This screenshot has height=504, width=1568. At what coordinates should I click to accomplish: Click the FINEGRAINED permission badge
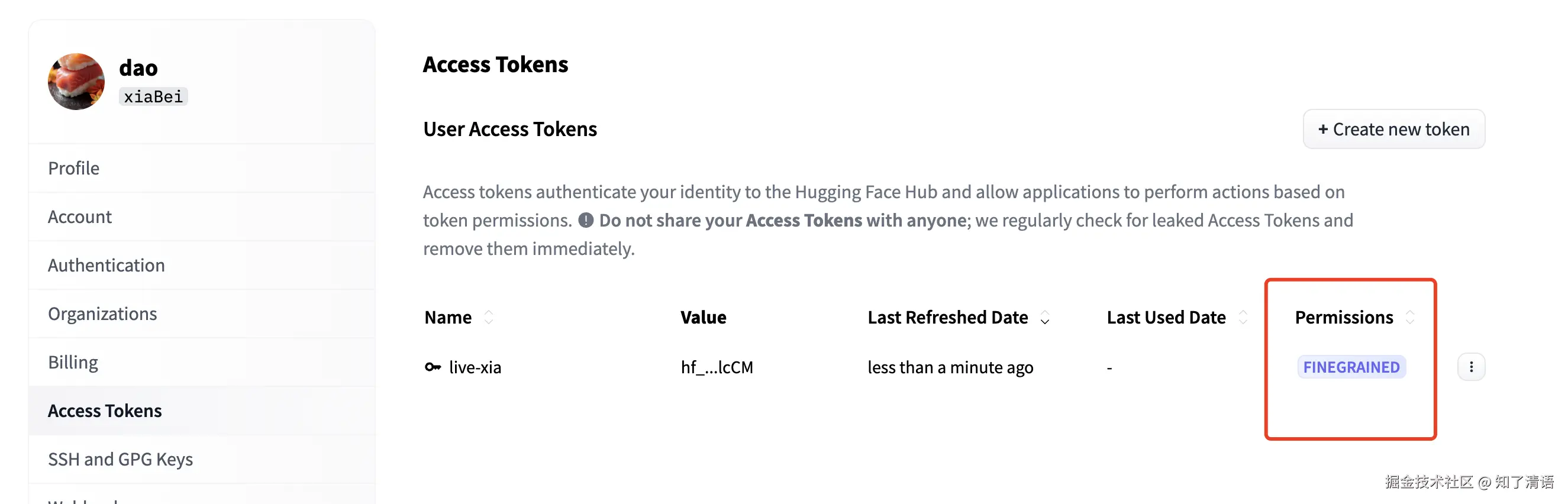click(1351, 367)
